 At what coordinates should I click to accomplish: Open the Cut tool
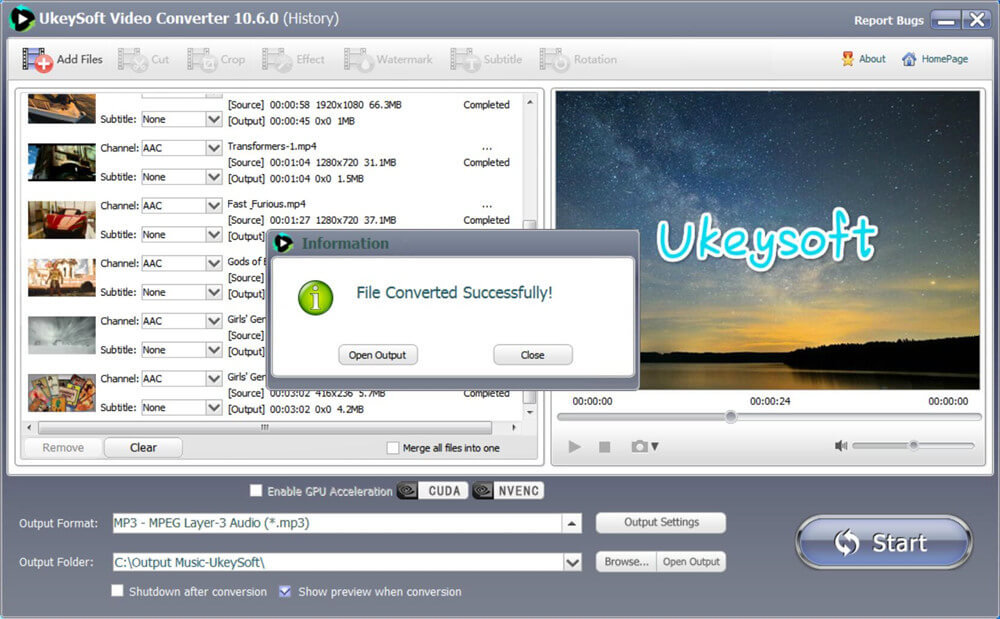pos(143,59)
